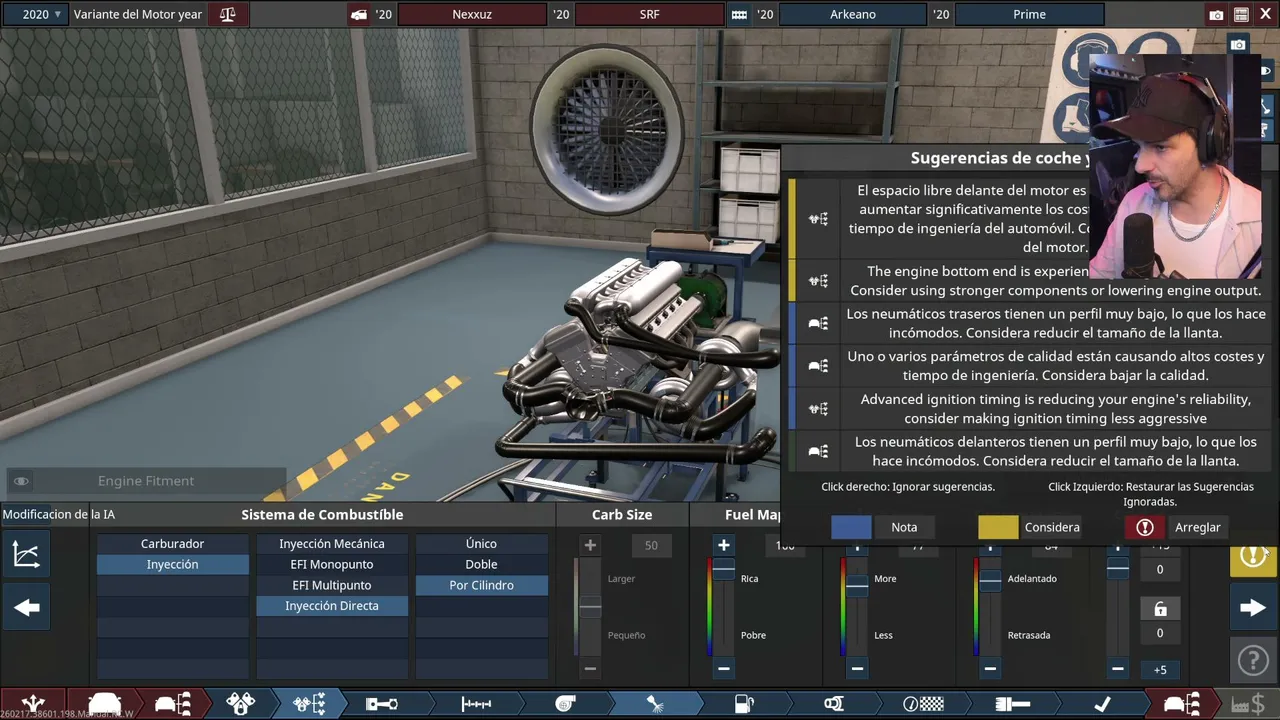Image resolution: width=1280 pixels, height=720 pixels.
Task: Open the help question mark button
Action: [1252, 661]
